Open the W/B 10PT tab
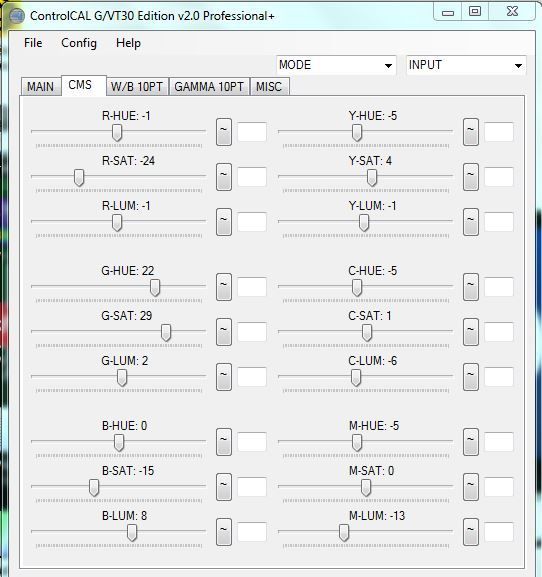542x577 pixels. click(137, 87)
